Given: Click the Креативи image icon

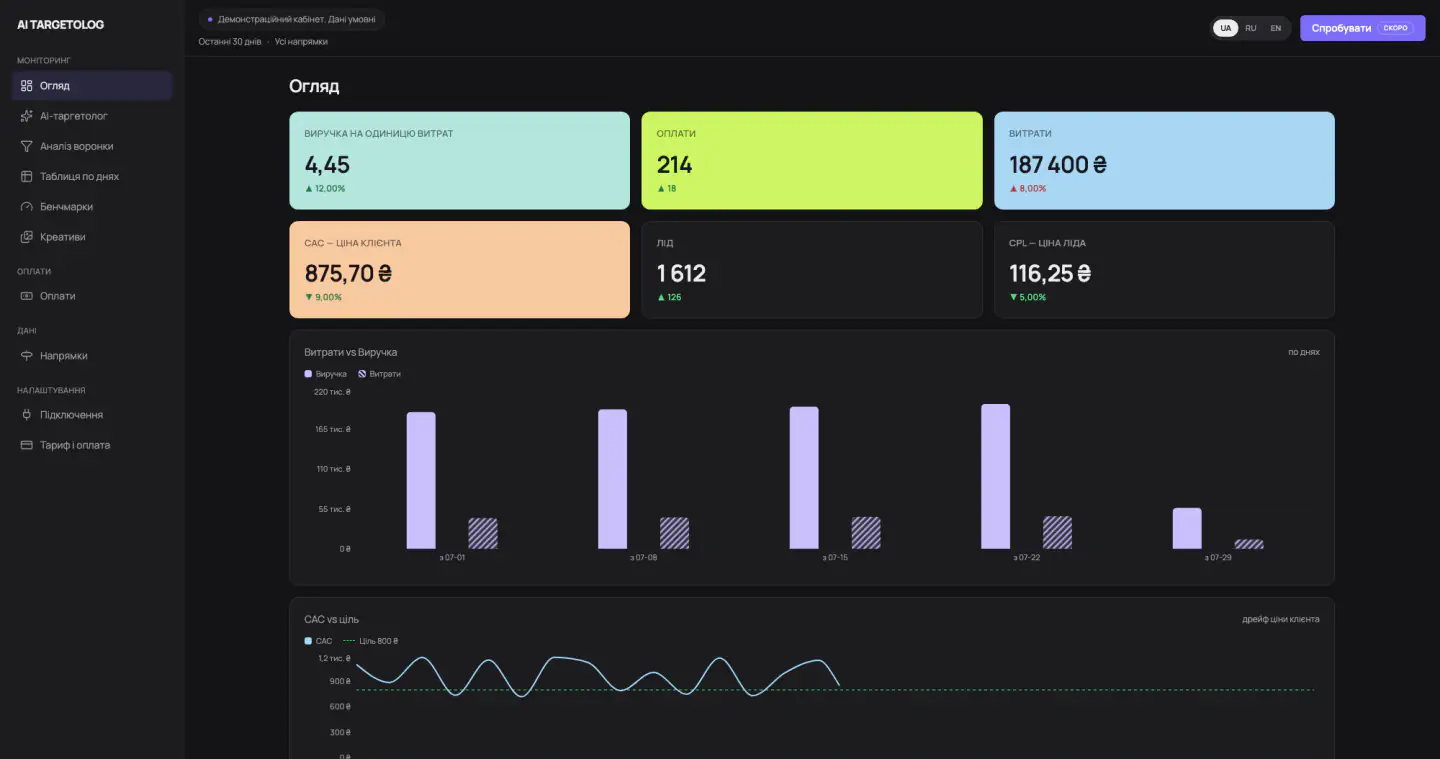Looking at the screenshot, I should [x=27, y=237].
